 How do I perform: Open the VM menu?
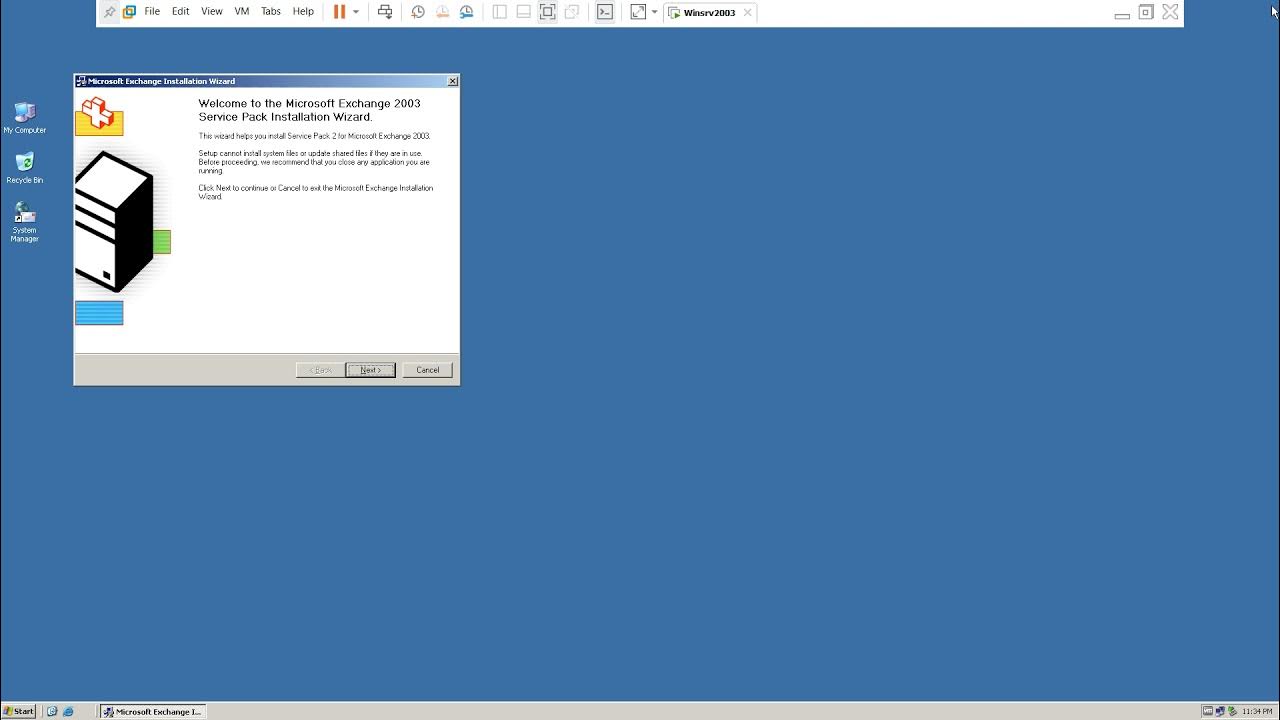[242, 12]
